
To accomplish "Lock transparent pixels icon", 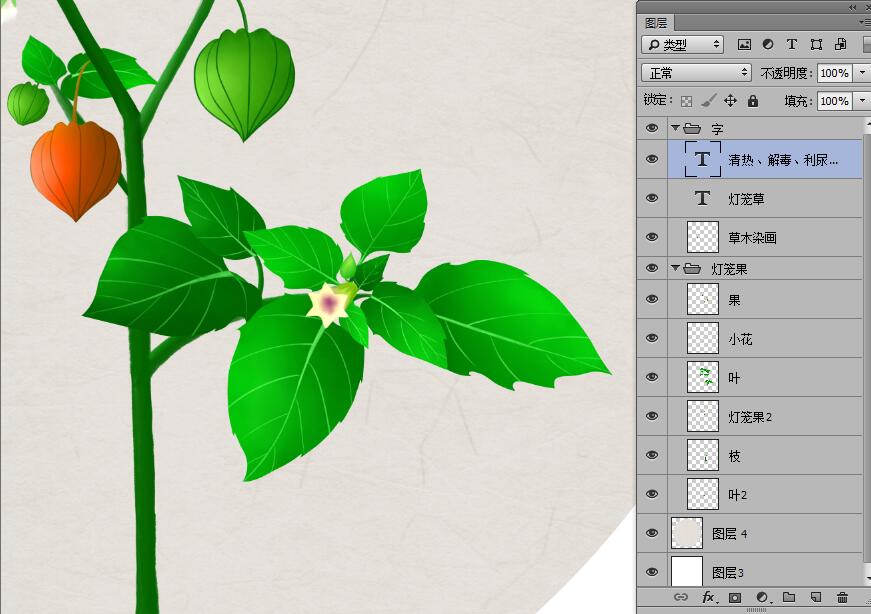I will tap(687, 101).
